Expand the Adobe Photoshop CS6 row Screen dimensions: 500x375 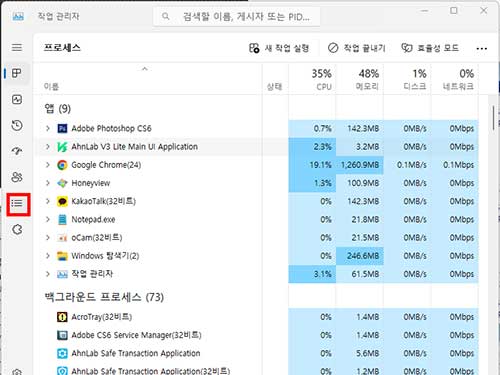48,128
